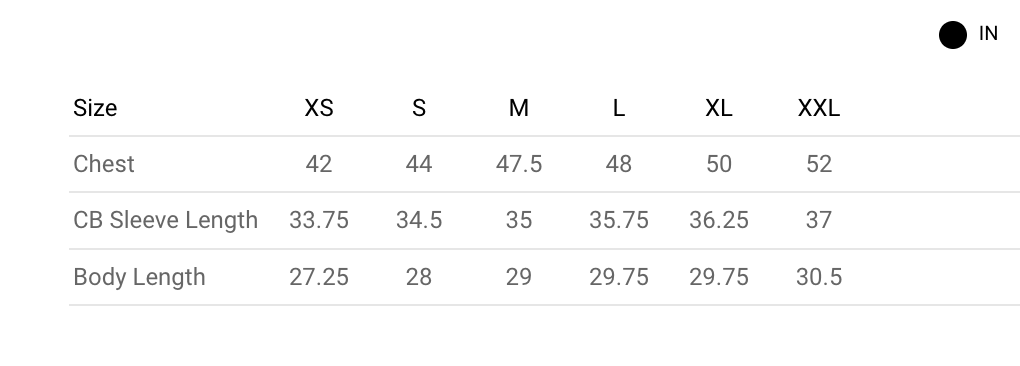Click the CB Sleeve Length row label
Image resolution: width=1020 pixels, height=366 pixels.
(x=165, y=220)
